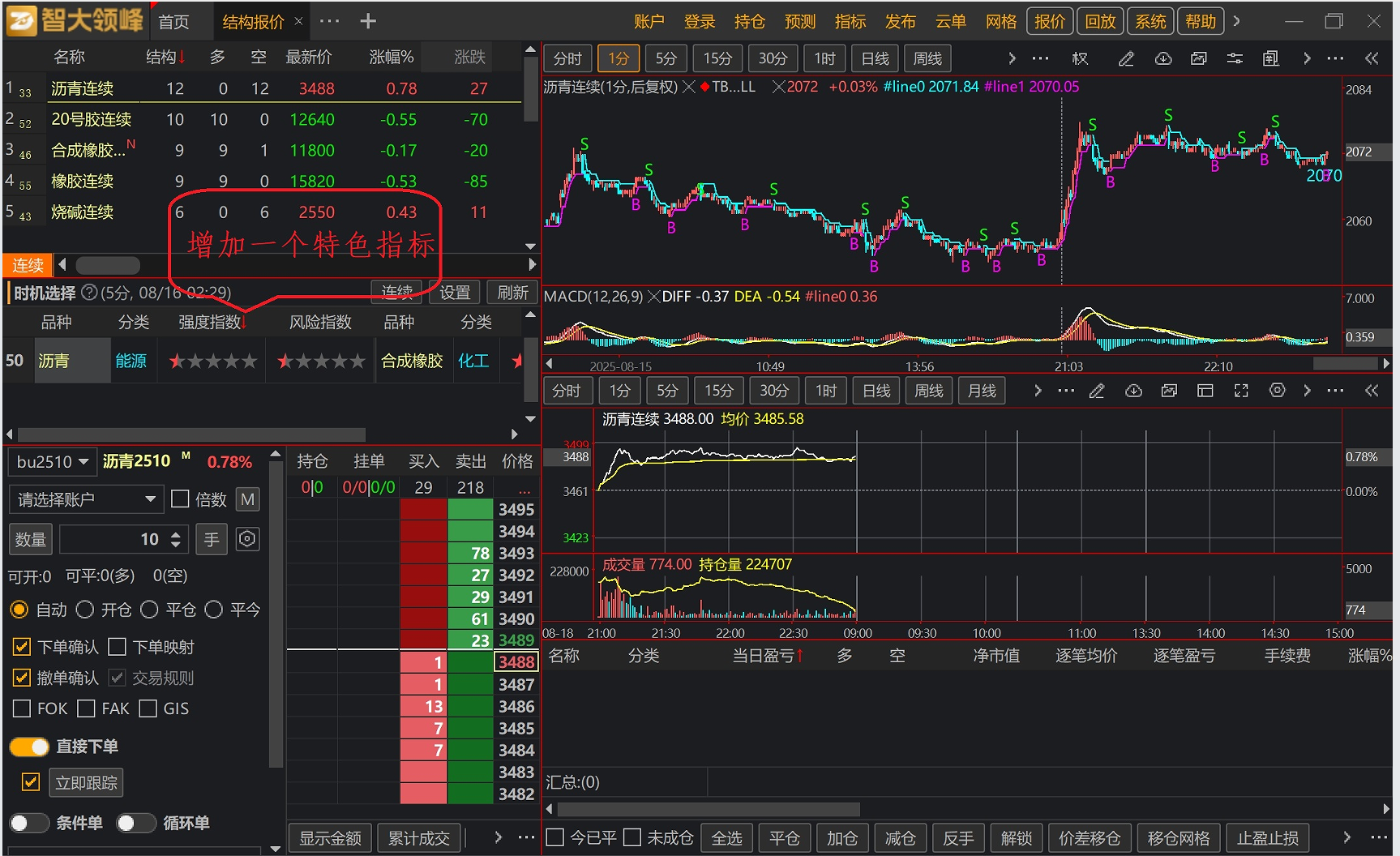The height and width of the screenshot is (856, 1400).
Task: Enable the 倍数 checkbox
Action: (181, 499)
